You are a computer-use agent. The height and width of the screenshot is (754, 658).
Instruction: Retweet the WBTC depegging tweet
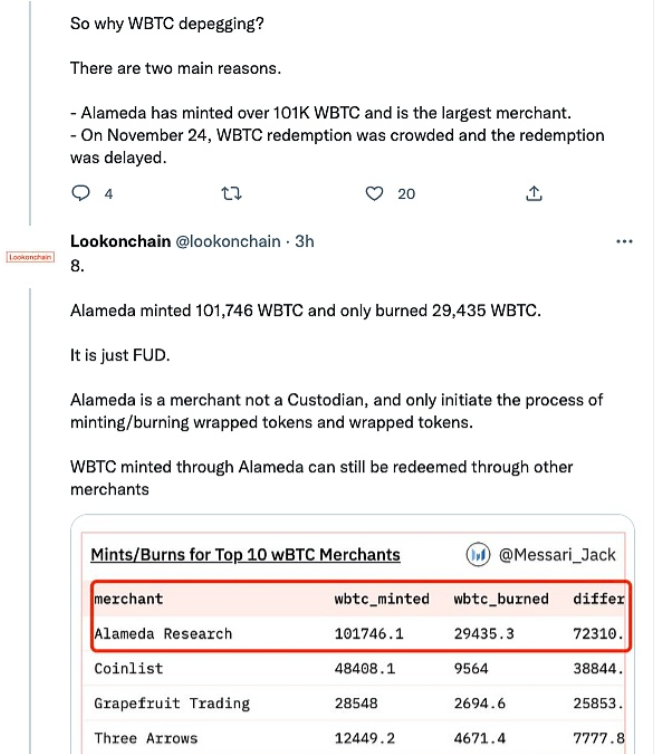[232, 194]
